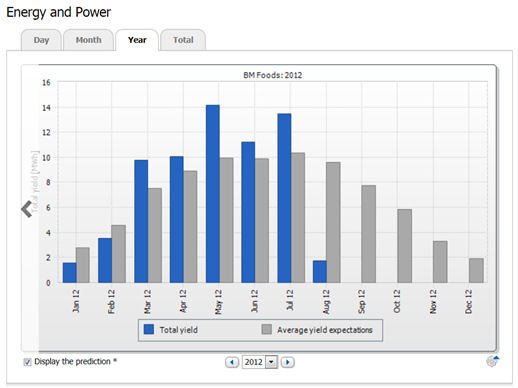The image size is (518, 388).
Task: Click the Year tab
Action: [x=137, y=40]
